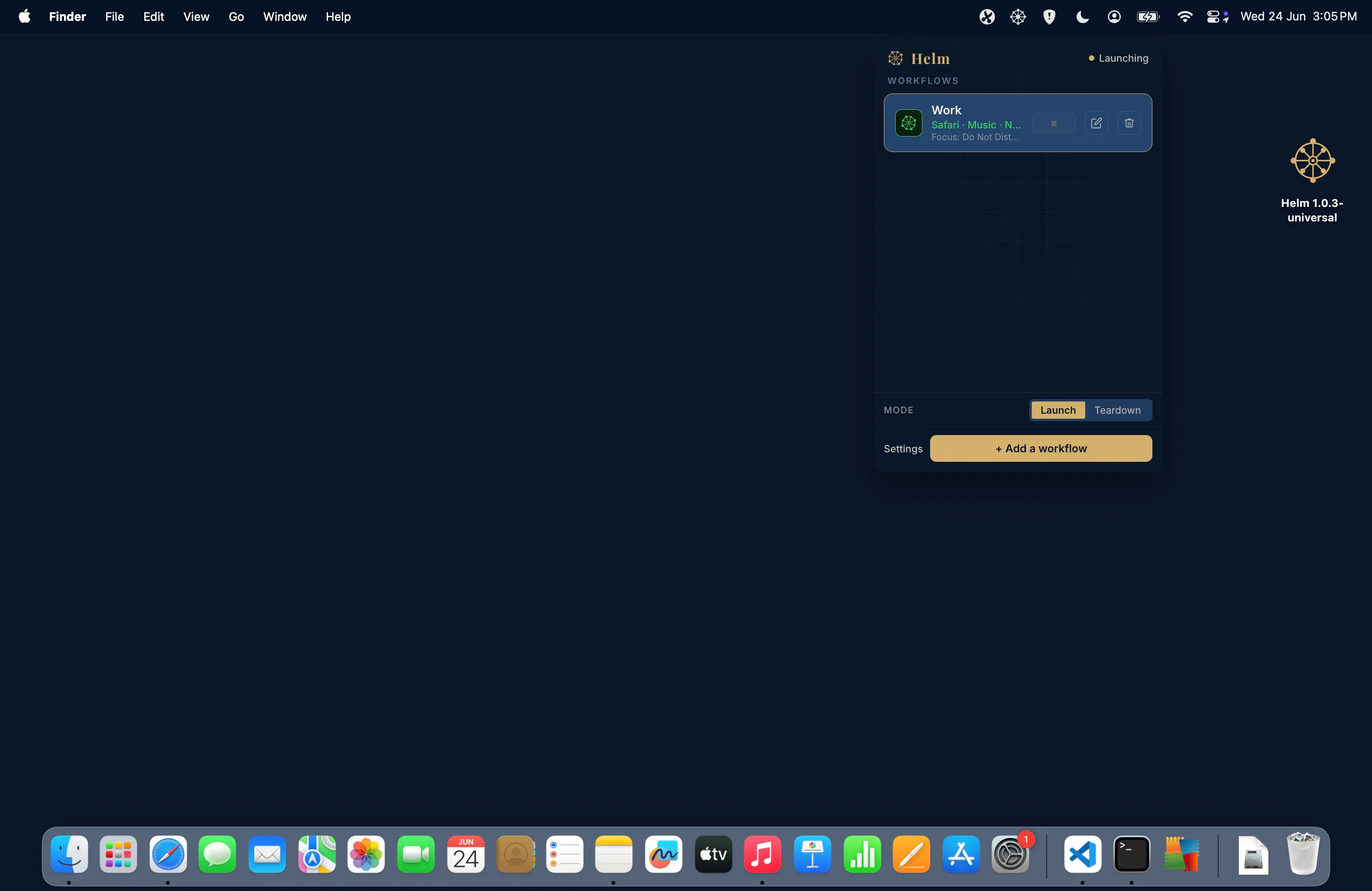This screenshot has height=891, width=1372.
Task: Open Music from the Dock
Action: [x=762, y=853]
